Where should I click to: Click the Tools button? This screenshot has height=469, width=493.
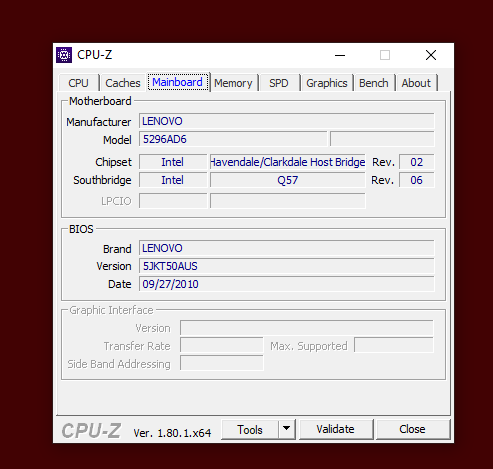250,430
